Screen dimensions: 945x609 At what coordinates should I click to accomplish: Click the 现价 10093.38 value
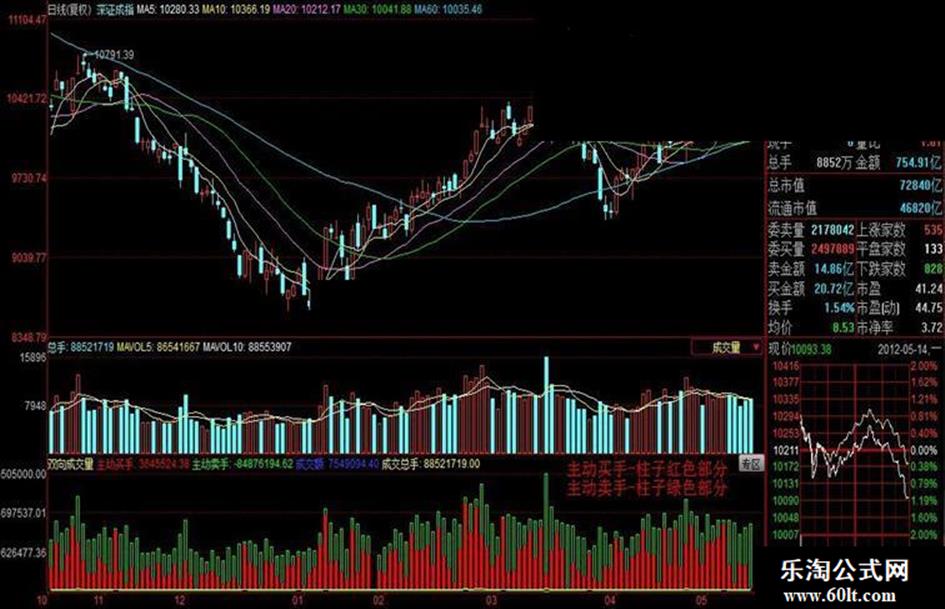pos(799,349)
